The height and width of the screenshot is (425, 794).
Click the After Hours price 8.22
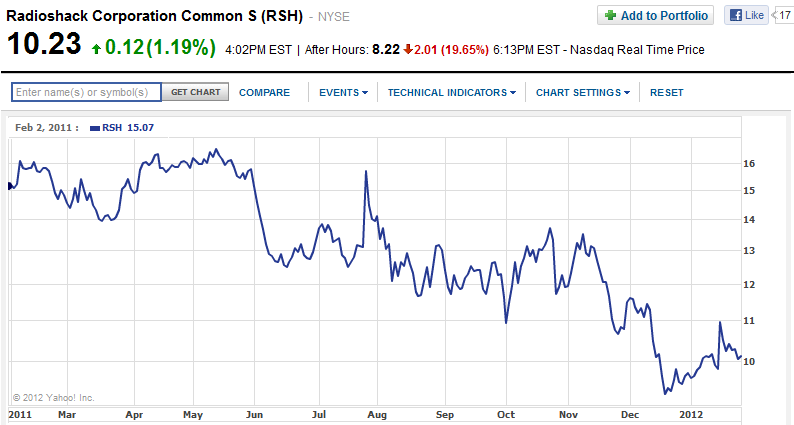pos(386,50)
